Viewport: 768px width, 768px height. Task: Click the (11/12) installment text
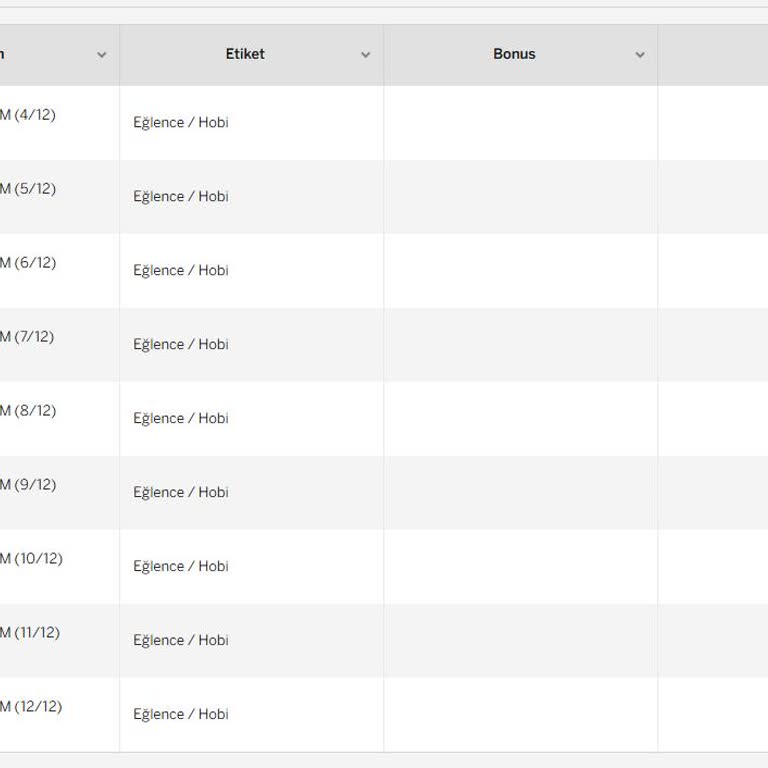click(36, 633)
